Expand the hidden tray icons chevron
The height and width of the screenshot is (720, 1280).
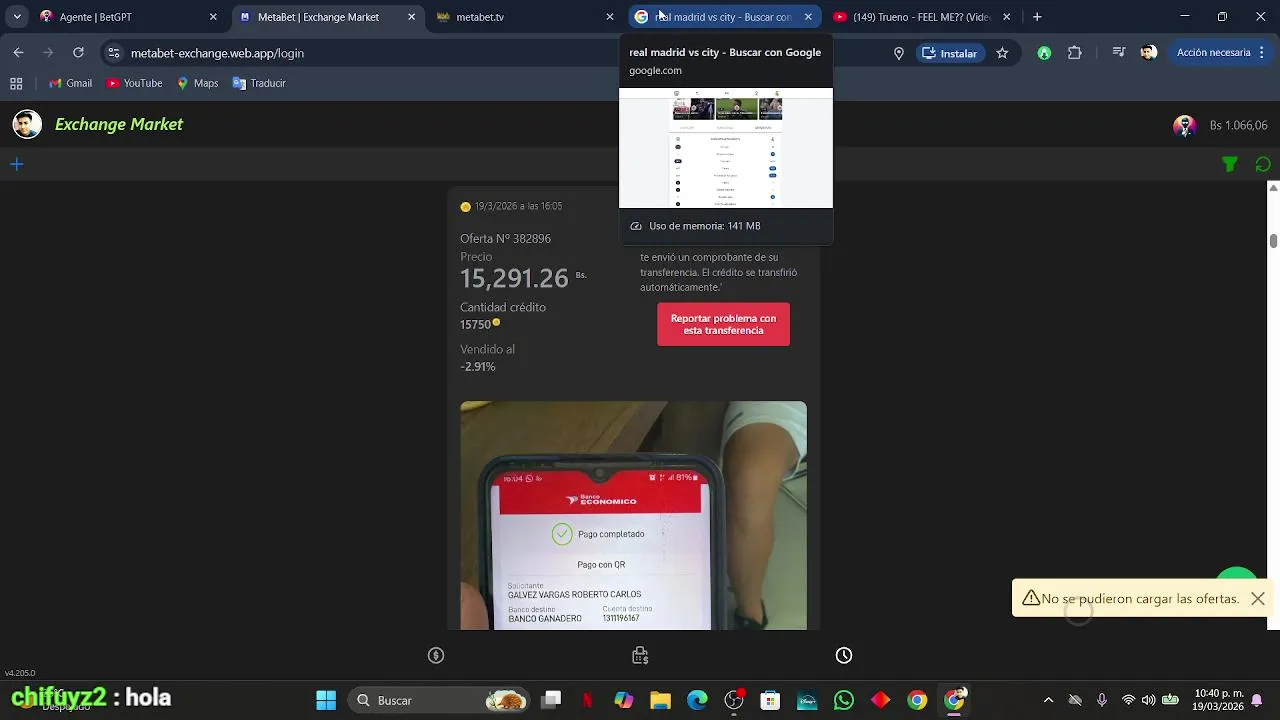[1048, 700]
